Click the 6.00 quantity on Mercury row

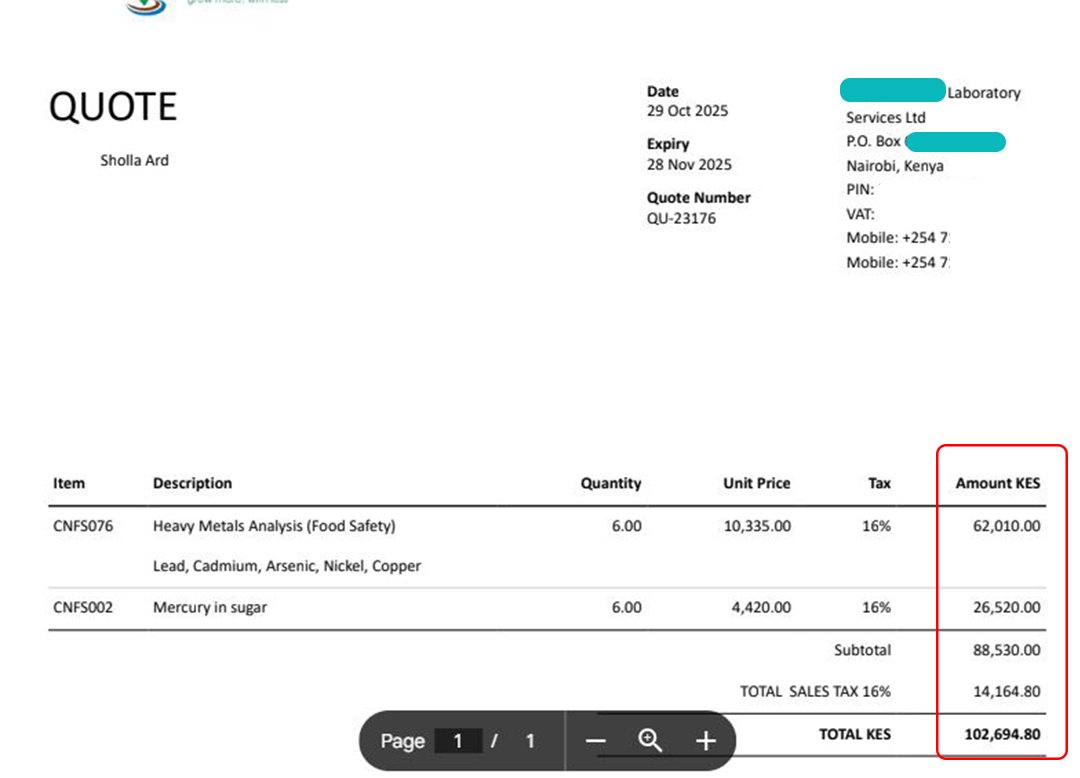[626, 607]
